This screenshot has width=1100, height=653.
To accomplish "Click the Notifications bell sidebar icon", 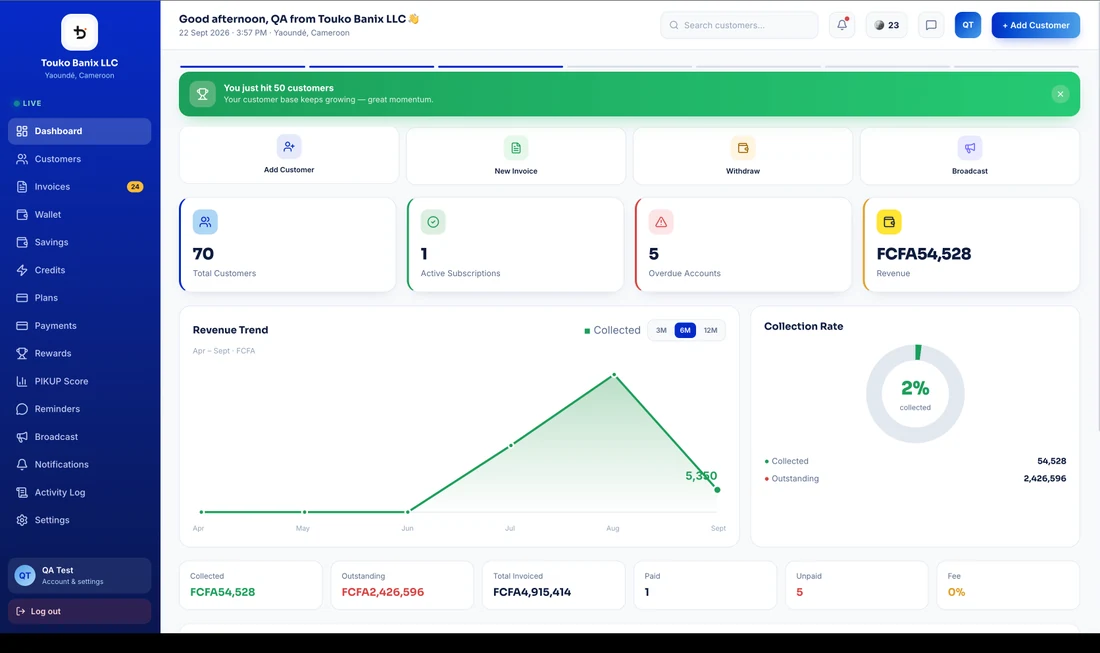I will pyautogui.click(x=22, y=464).
